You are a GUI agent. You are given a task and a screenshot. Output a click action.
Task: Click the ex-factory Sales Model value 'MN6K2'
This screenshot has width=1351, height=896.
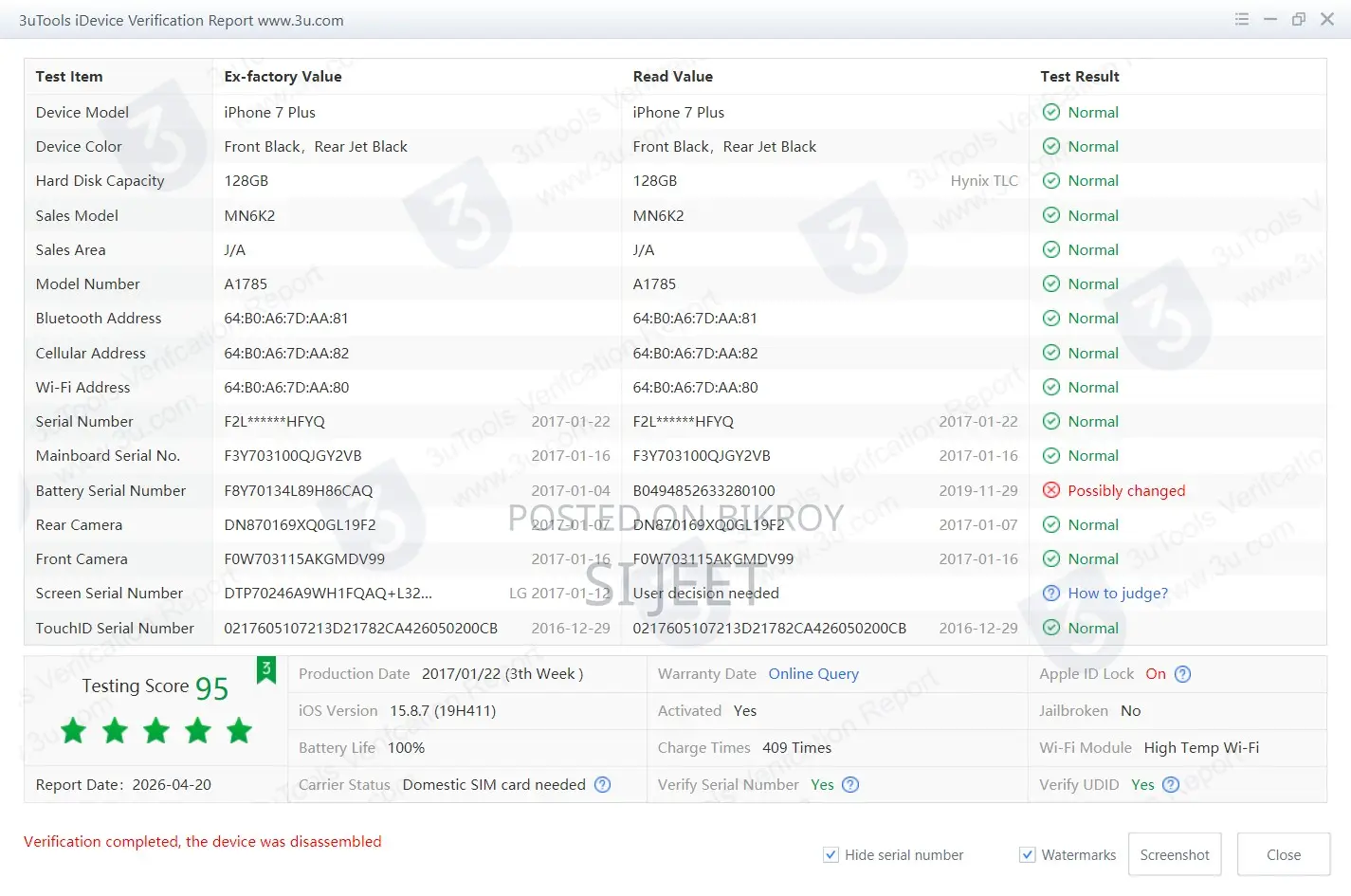(x=249, y=216)
